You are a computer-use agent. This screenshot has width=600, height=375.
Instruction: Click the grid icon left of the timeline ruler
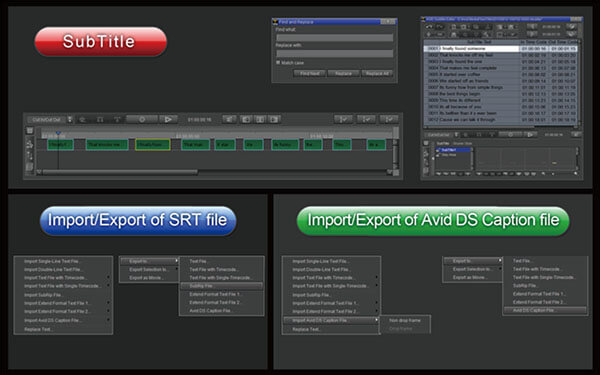[x=30, y=130]
